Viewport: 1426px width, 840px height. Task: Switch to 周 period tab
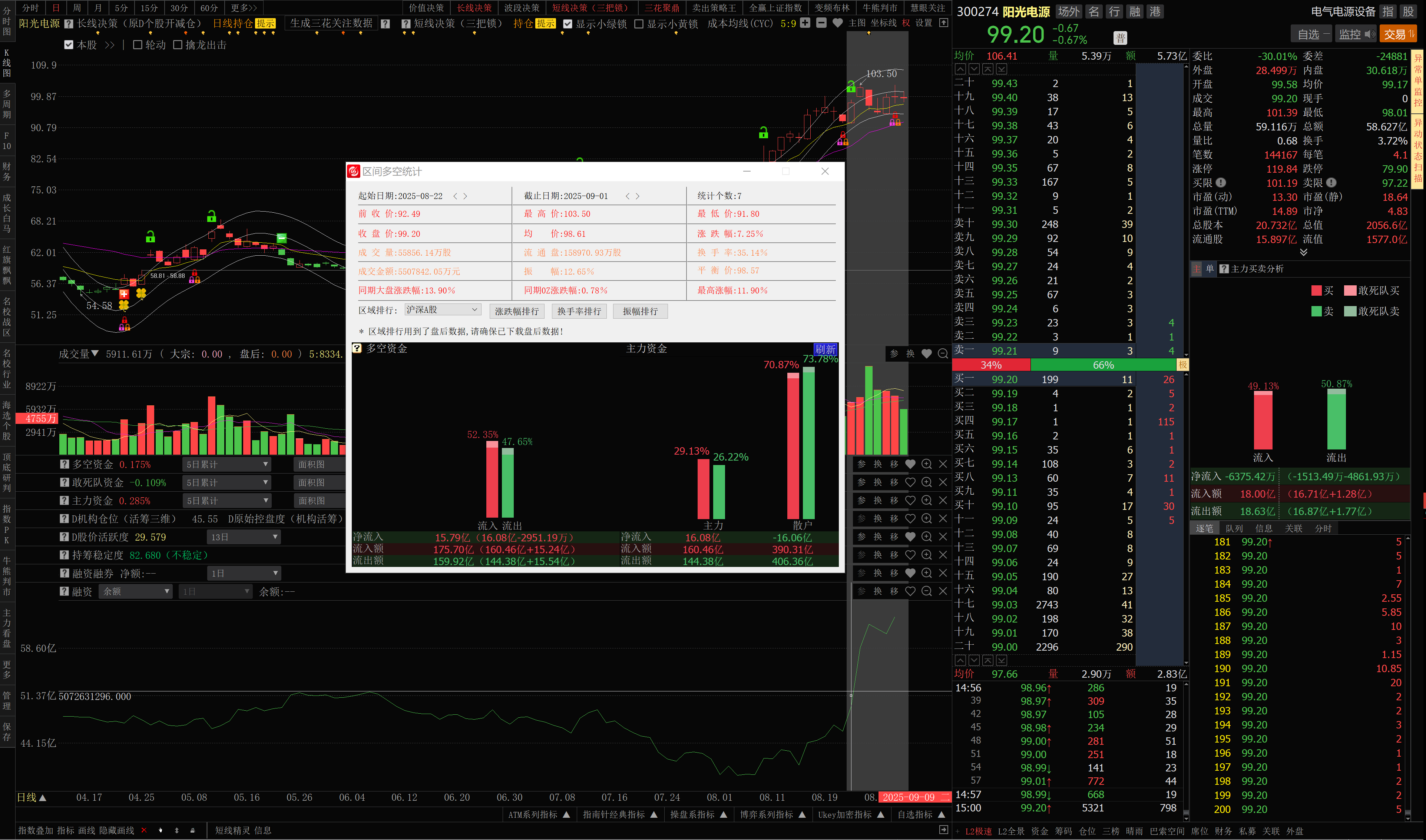click(x=77, y=8)
